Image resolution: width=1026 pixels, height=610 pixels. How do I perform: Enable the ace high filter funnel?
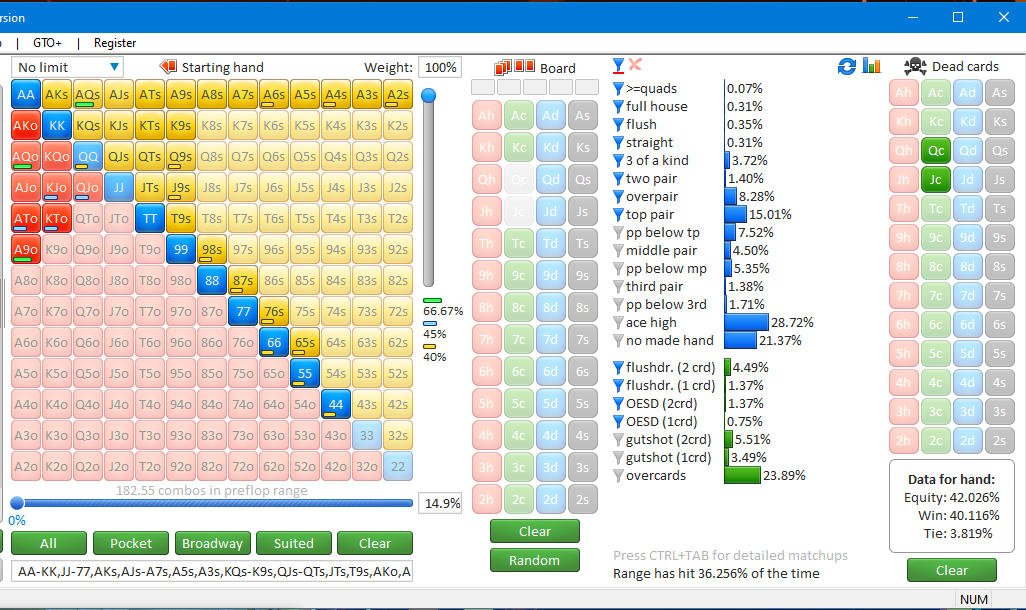point(618,323)
